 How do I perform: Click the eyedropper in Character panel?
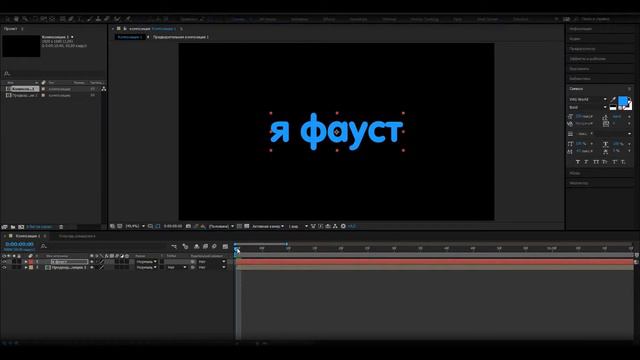point(613,99)
